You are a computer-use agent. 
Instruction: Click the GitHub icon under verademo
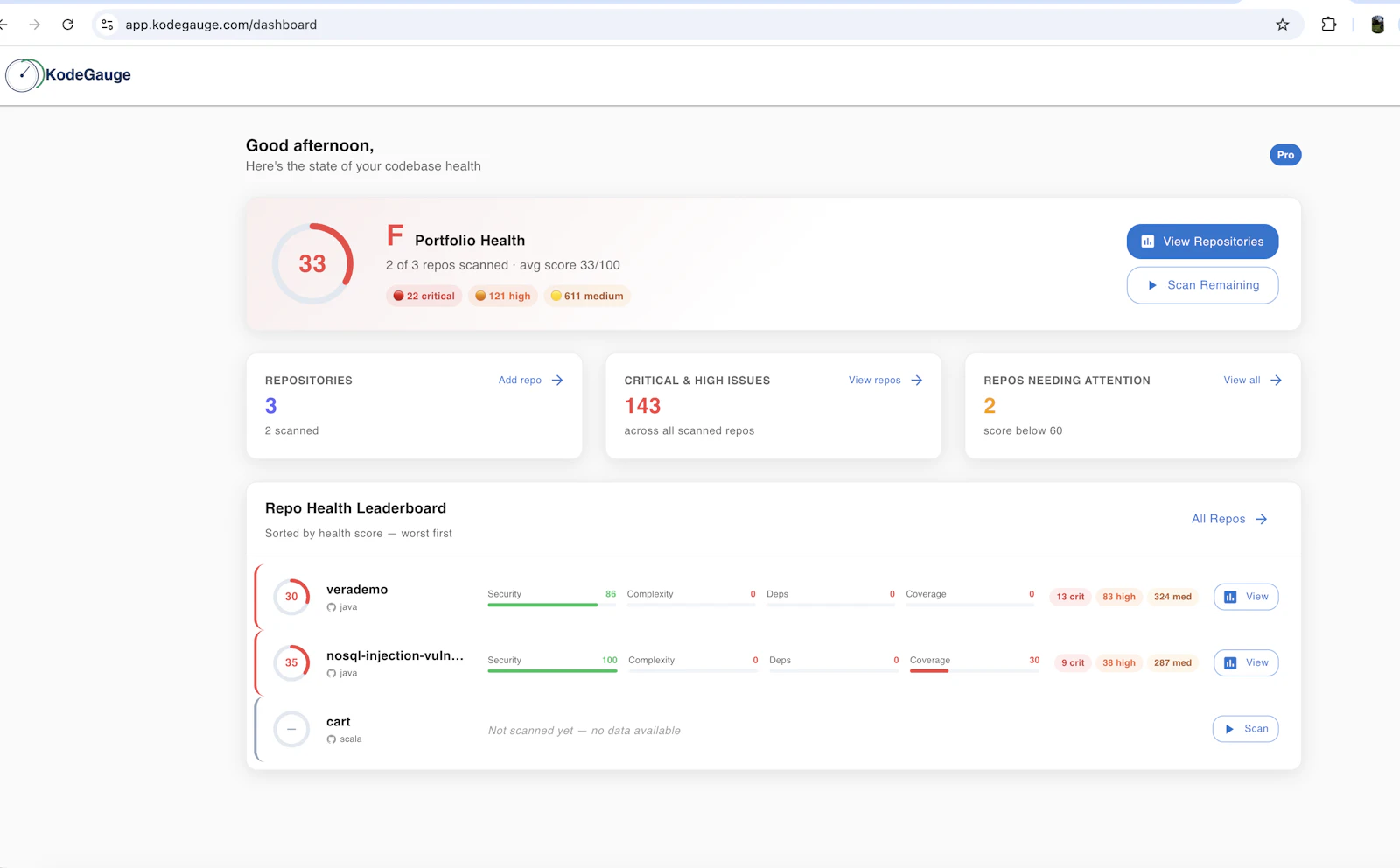click(332, 607)
